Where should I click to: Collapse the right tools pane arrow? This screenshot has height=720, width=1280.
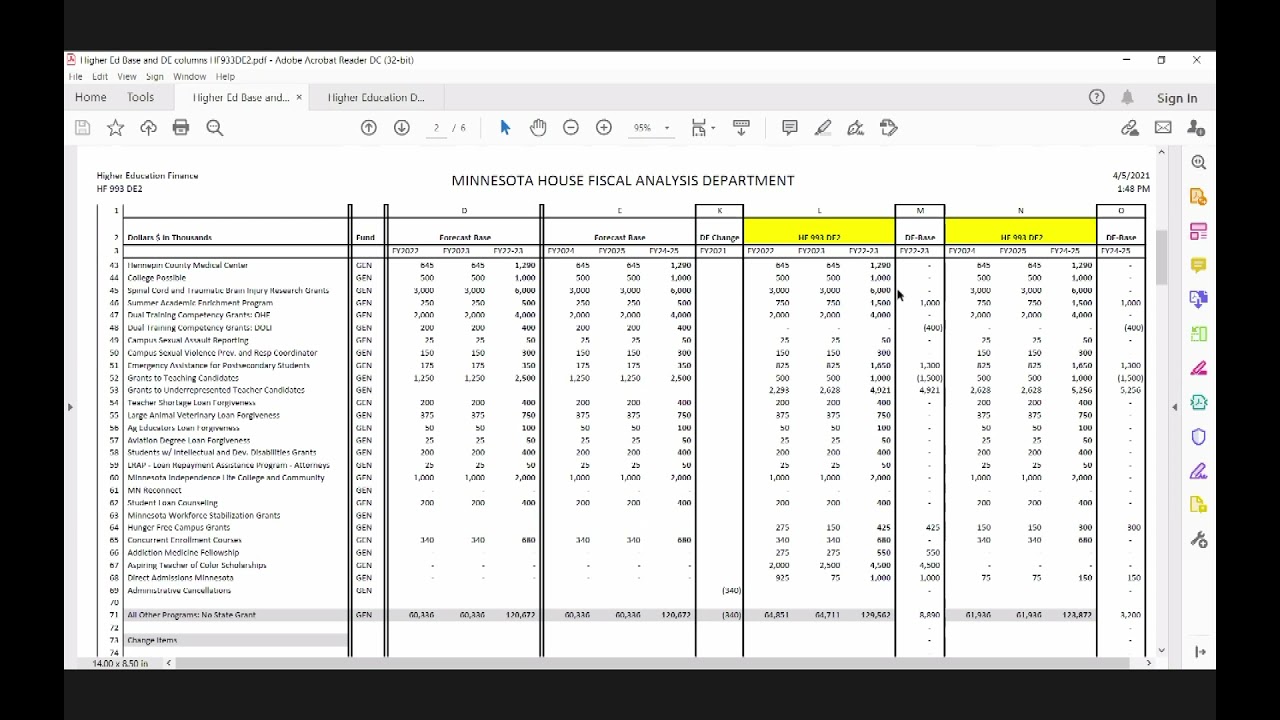click(x=1175, y=407)
